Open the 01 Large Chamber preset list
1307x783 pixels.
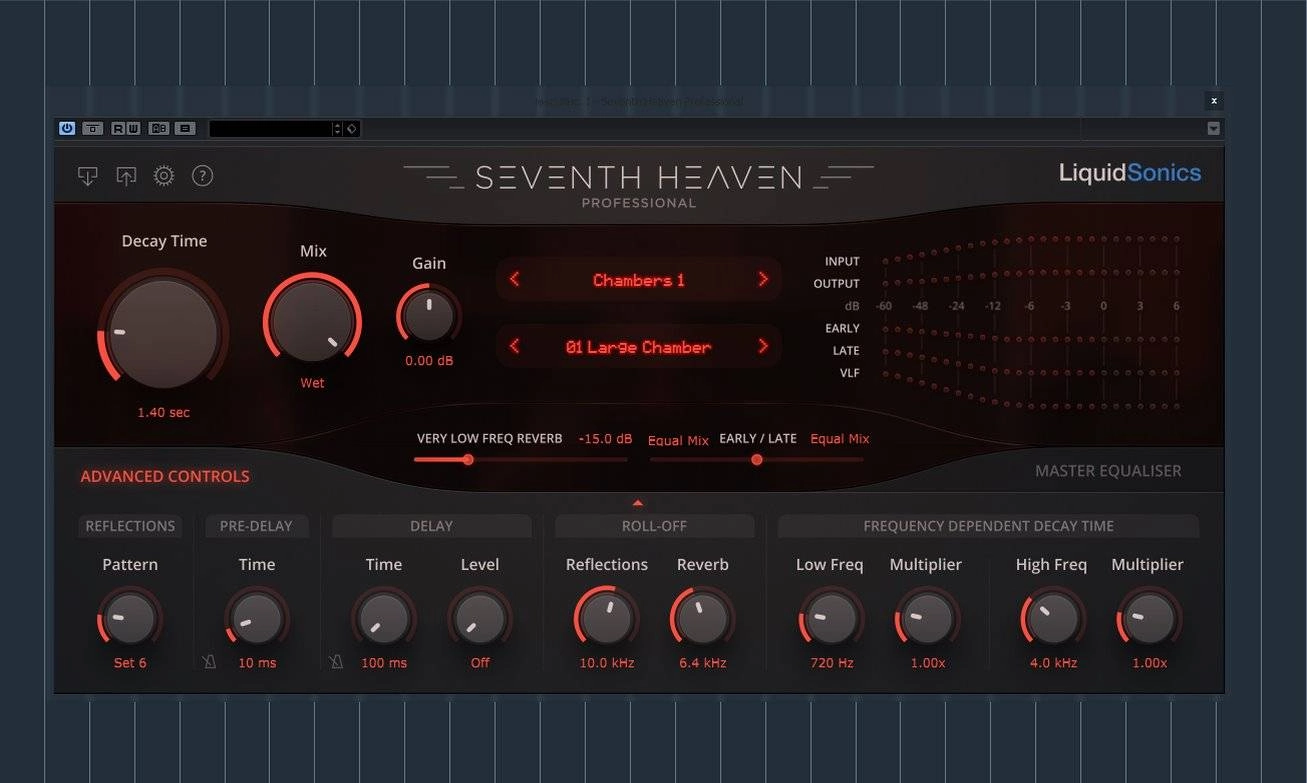click(639, 347)
